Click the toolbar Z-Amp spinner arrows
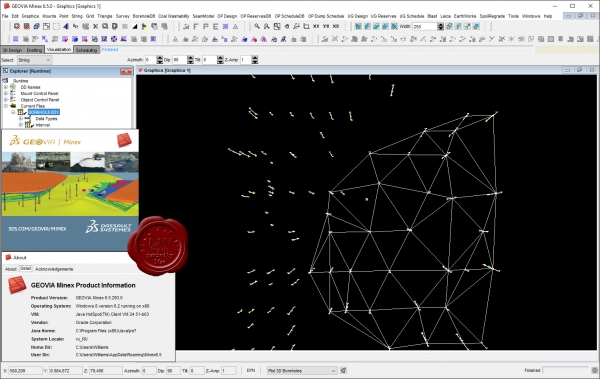This screenshot has height=379, width=600. tap(255, 60)
